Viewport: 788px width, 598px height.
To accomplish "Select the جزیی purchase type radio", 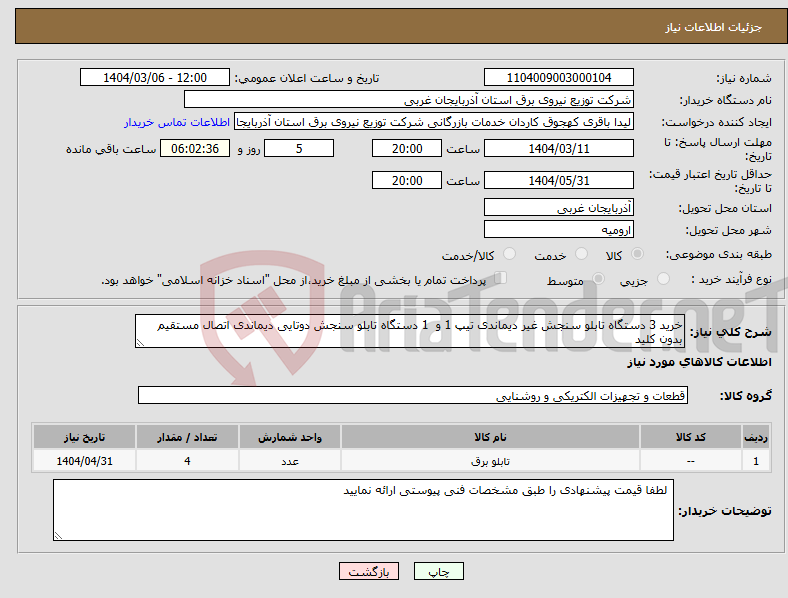I will tap(663, 278).
